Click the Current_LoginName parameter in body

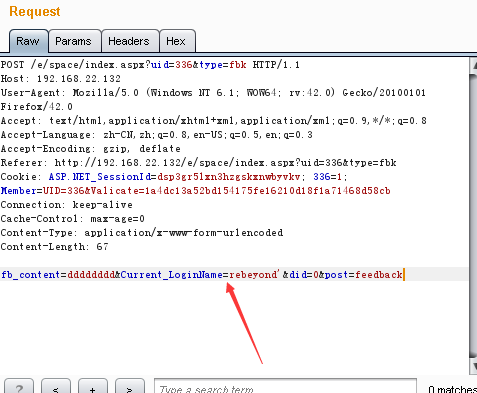[172, 275]
